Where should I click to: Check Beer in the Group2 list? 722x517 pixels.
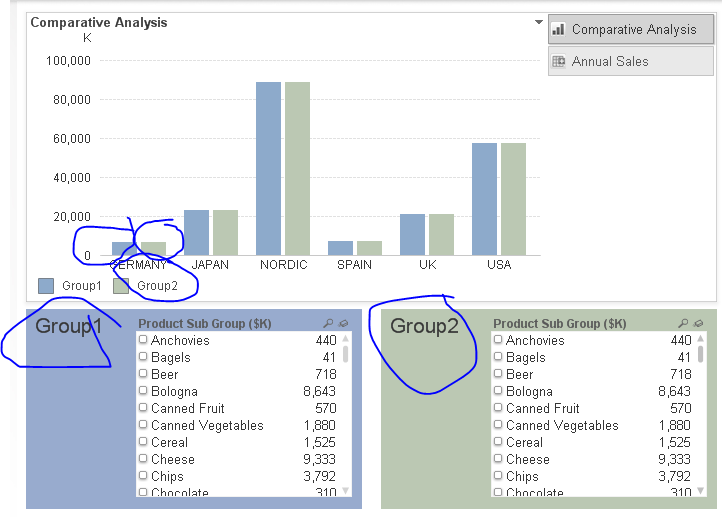click(498, 374)
